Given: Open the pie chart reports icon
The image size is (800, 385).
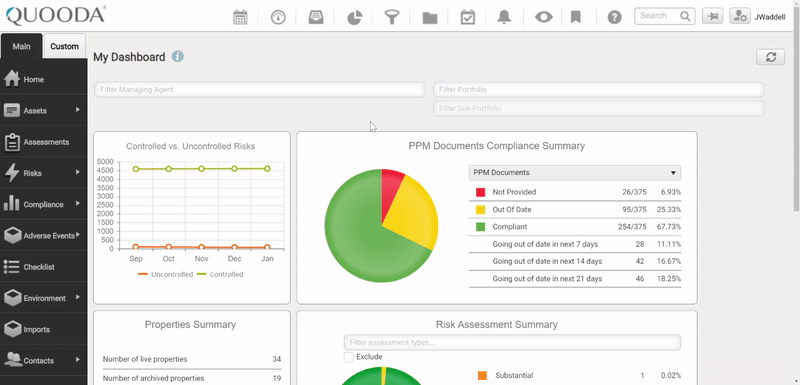Looking at the screenshot, I should pos(355,17).
